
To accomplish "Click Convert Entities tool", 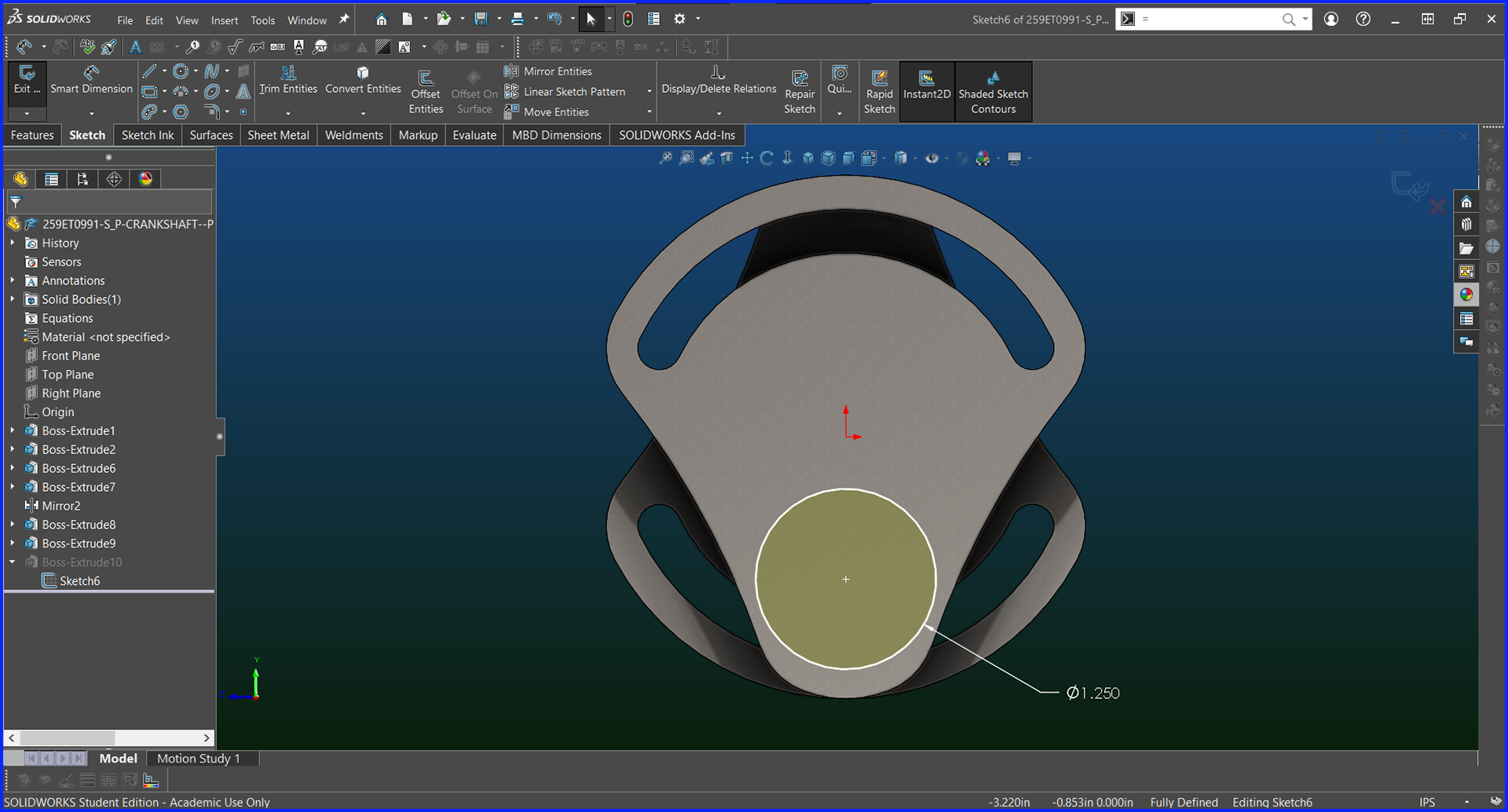I will [x=363, y=80].
